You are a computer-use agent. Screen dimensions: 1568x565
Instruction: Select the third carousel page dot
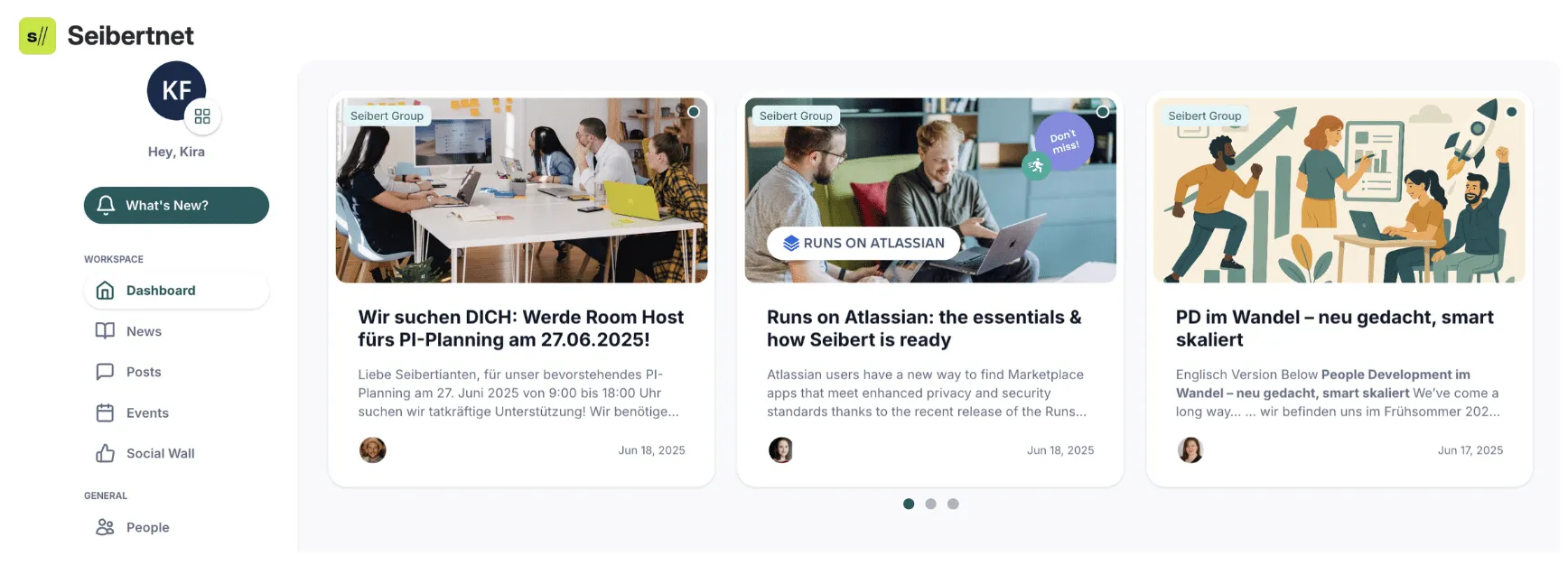953,504
